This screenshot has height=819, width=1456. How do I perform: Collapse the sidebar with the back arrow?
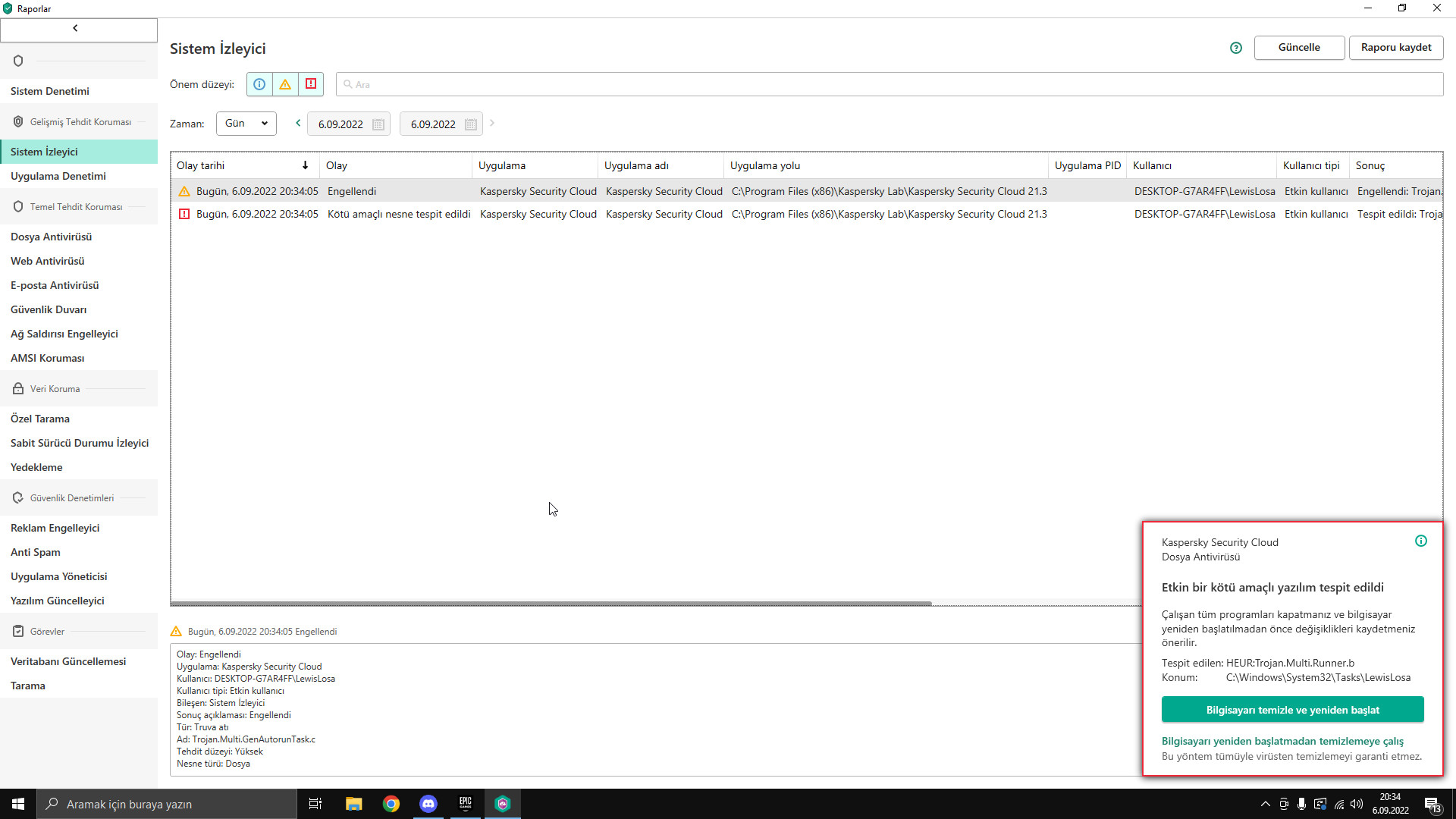pos(76,29)
